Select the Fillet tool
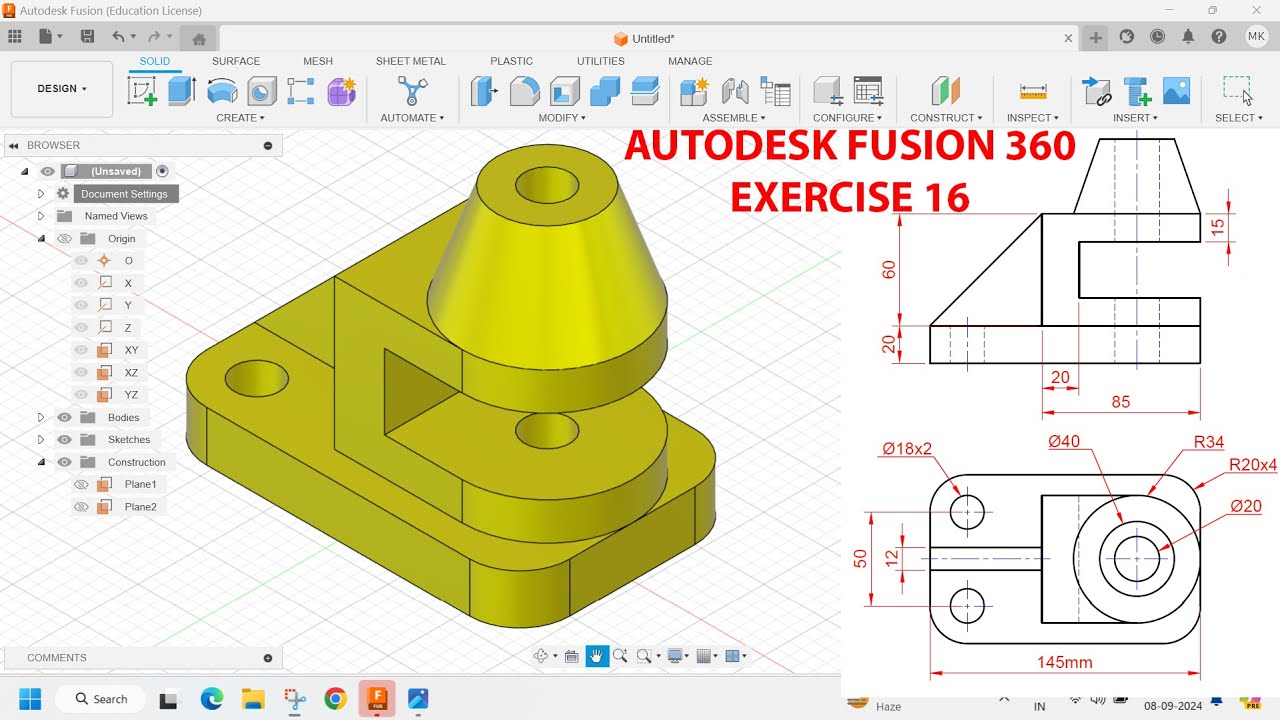 524,91
